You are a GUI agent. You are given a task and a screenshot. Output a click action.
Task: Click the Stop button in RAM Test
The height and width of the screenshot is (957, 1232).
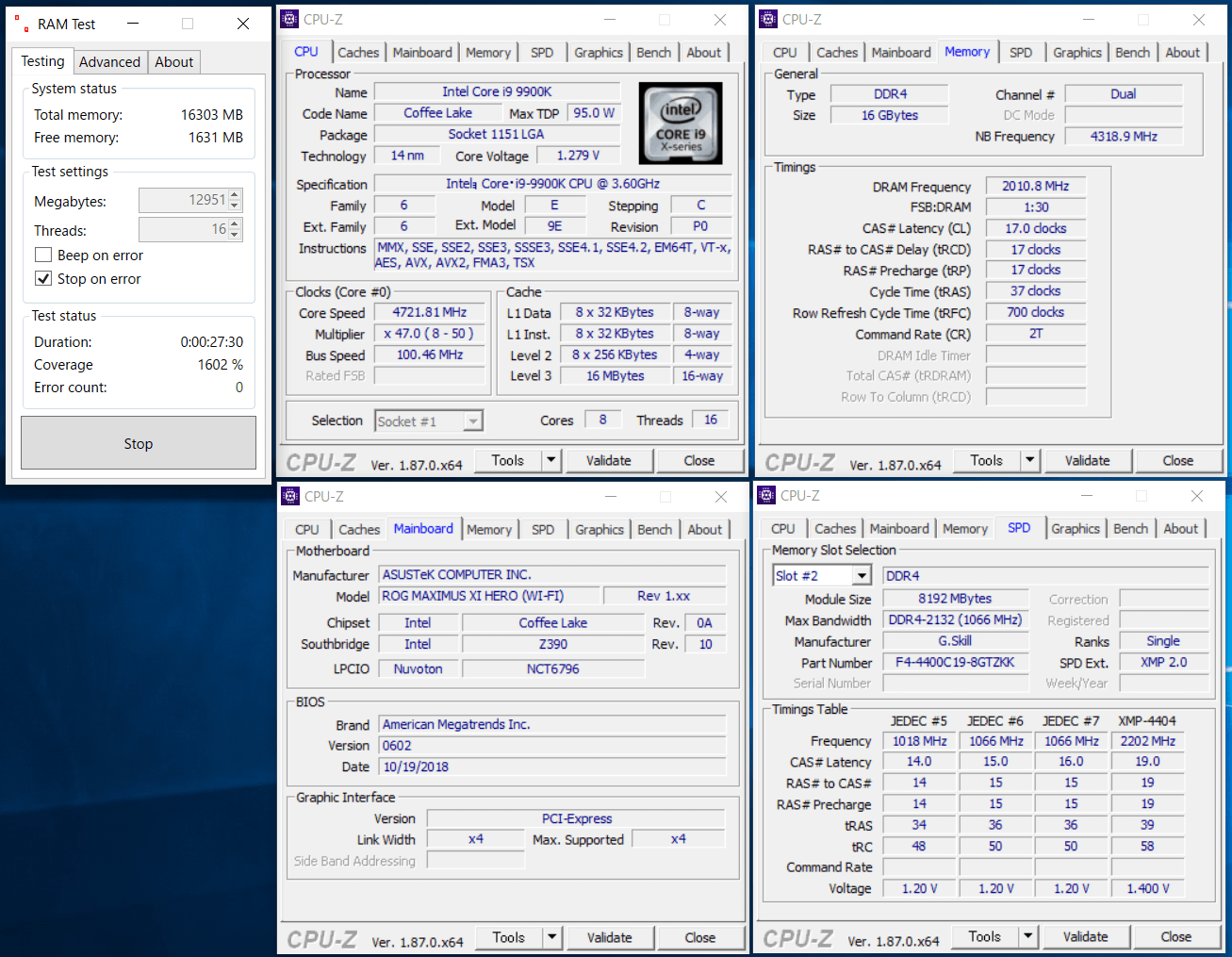pyautogui.click(x=139, y=443)
